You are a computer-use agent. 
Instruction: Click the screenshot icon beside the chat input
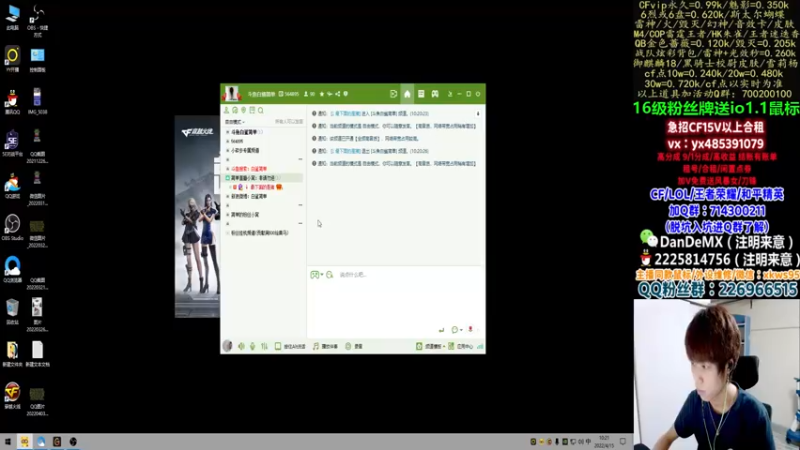[x=330, y=275]
